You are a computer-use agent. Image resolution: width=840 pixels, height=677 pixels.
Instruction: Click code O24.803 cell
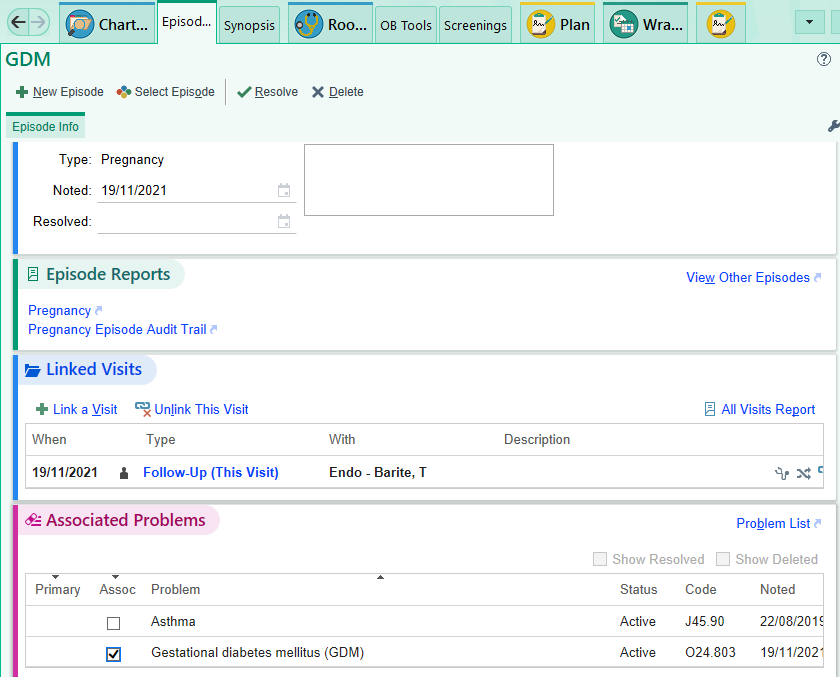click(x=710, y=652)
